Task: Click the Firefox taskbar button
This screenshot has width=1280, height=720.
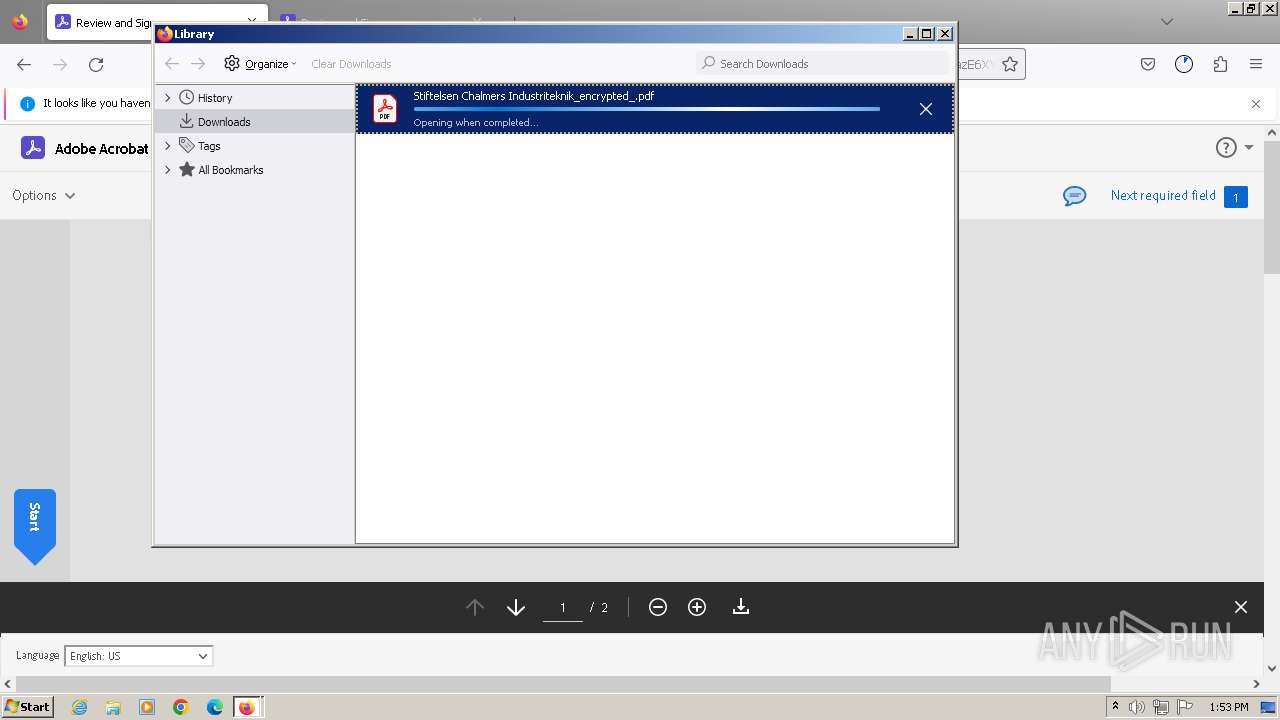Action: (247, 707)
